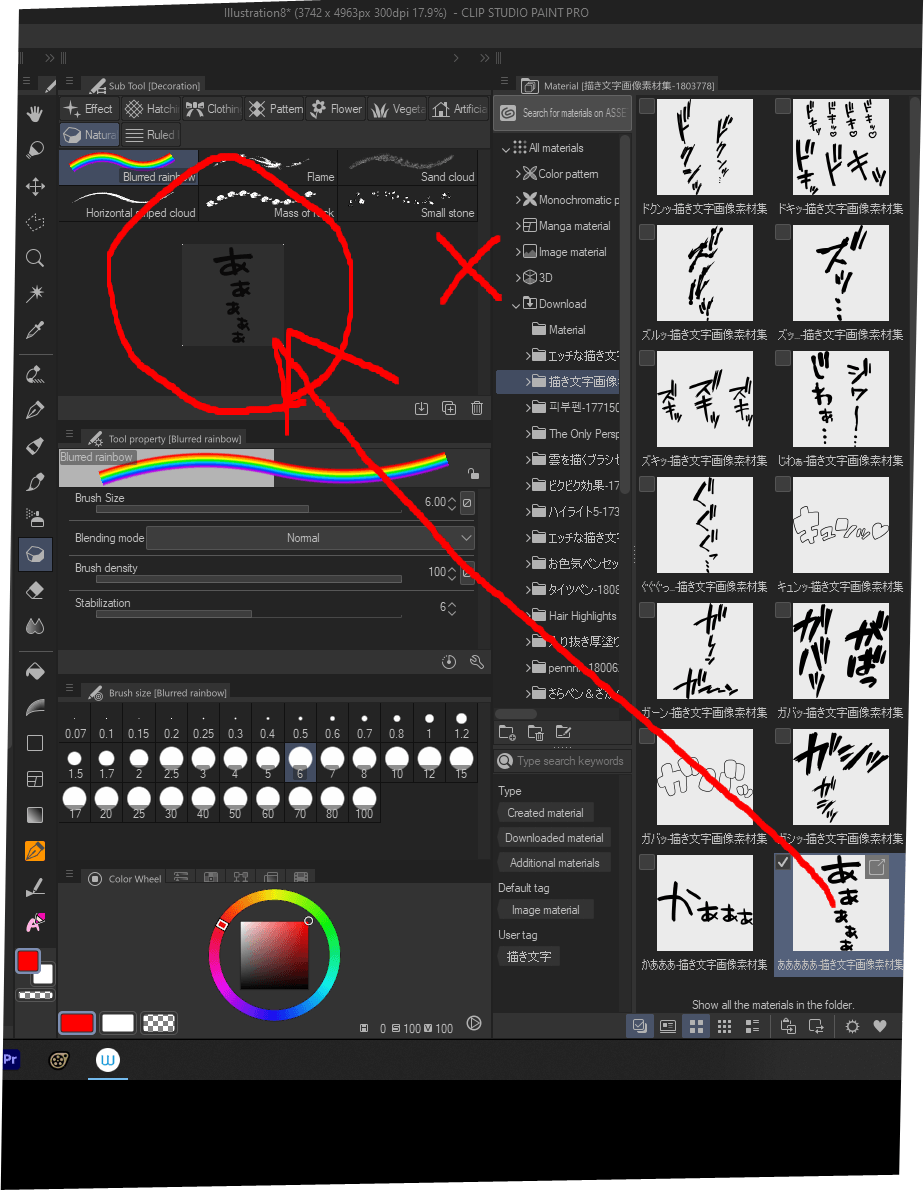The height and width of the screenshot is (1190, 924).
Task: Select the Zoom magnifier tool
Action: pos(35,258)
